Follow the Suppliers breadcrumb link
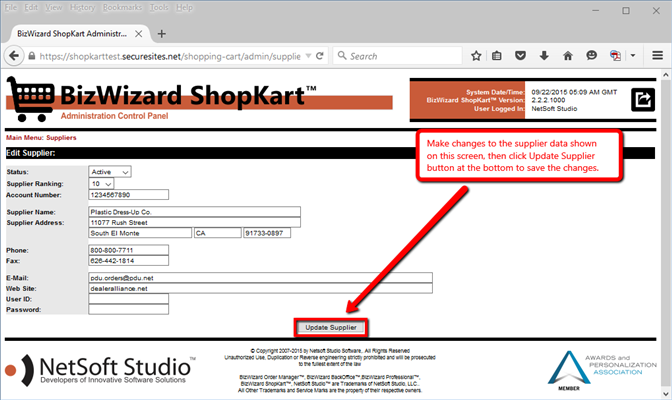The image size is (672, 400). [61, 138]
